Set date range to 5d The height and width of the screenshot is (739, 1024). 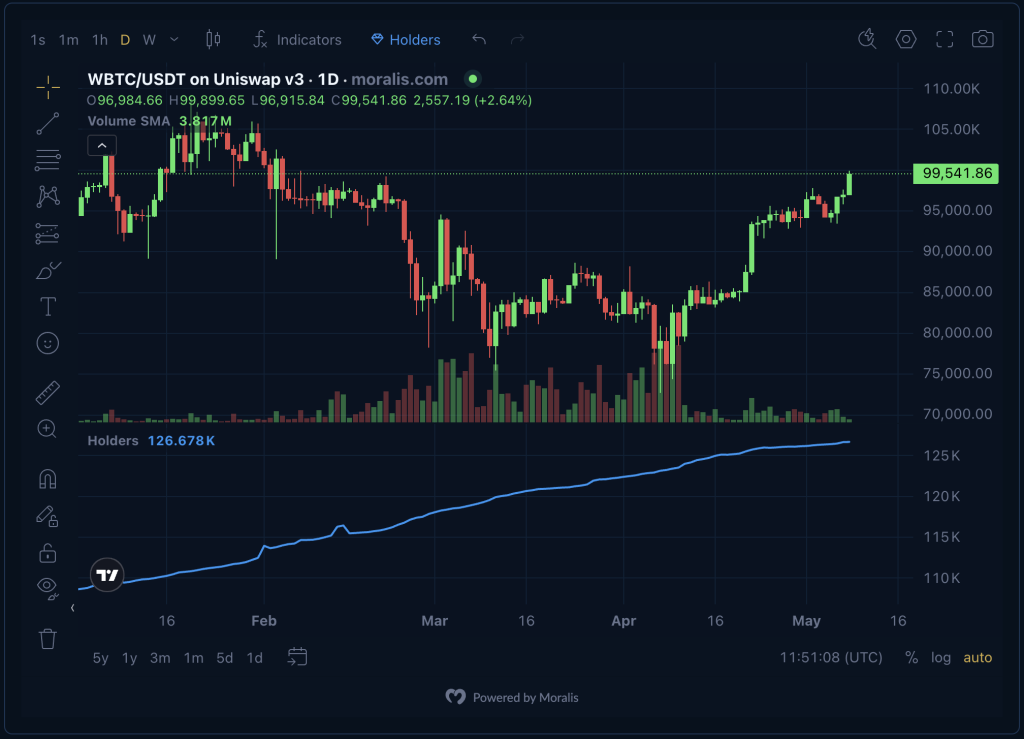point(225,657)
